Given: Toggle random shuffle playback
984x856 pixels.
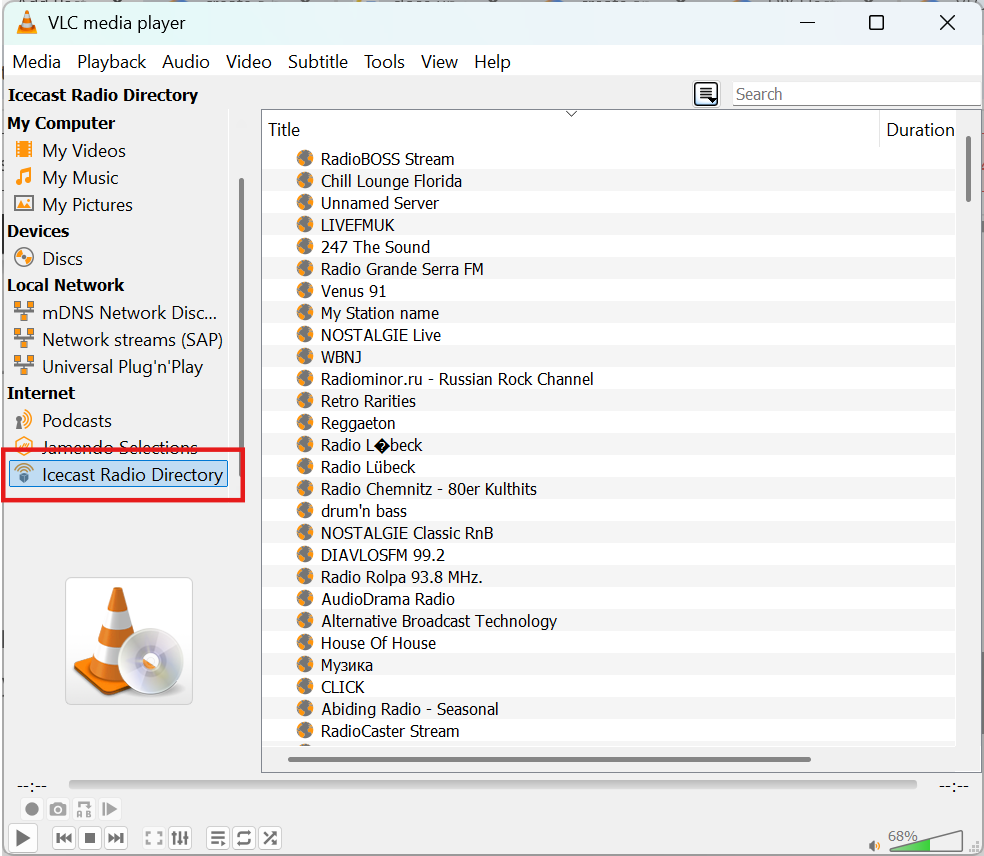Looking at the screenshot, I should (x=270, y=838).
